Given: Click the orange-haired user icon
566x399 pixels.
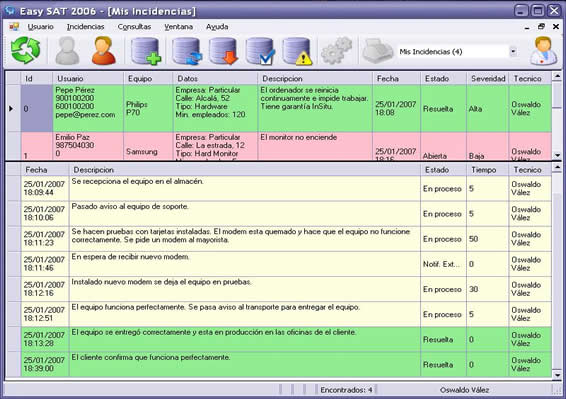Looking at the screenshot, I should click(x=104, y=51).
